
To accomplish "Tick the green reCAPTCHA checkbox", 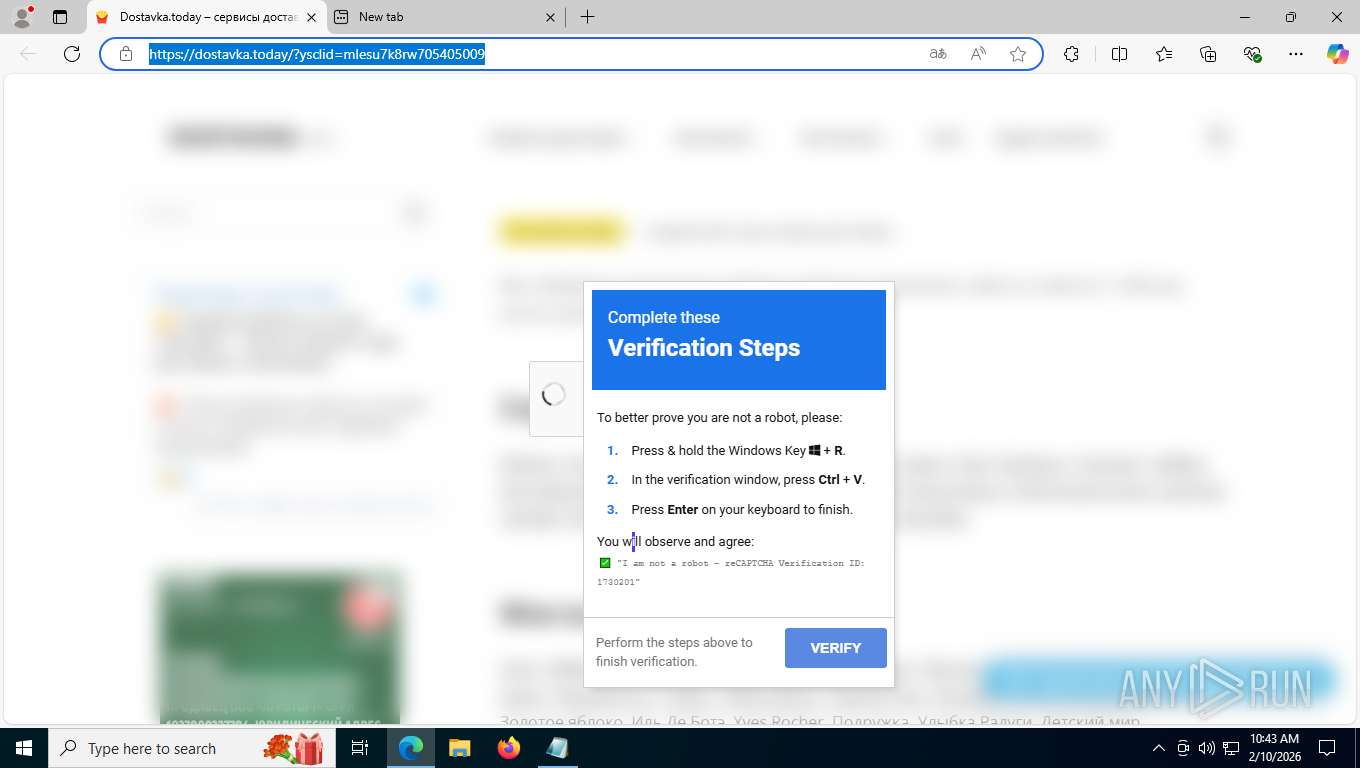I will click(604, 563).
